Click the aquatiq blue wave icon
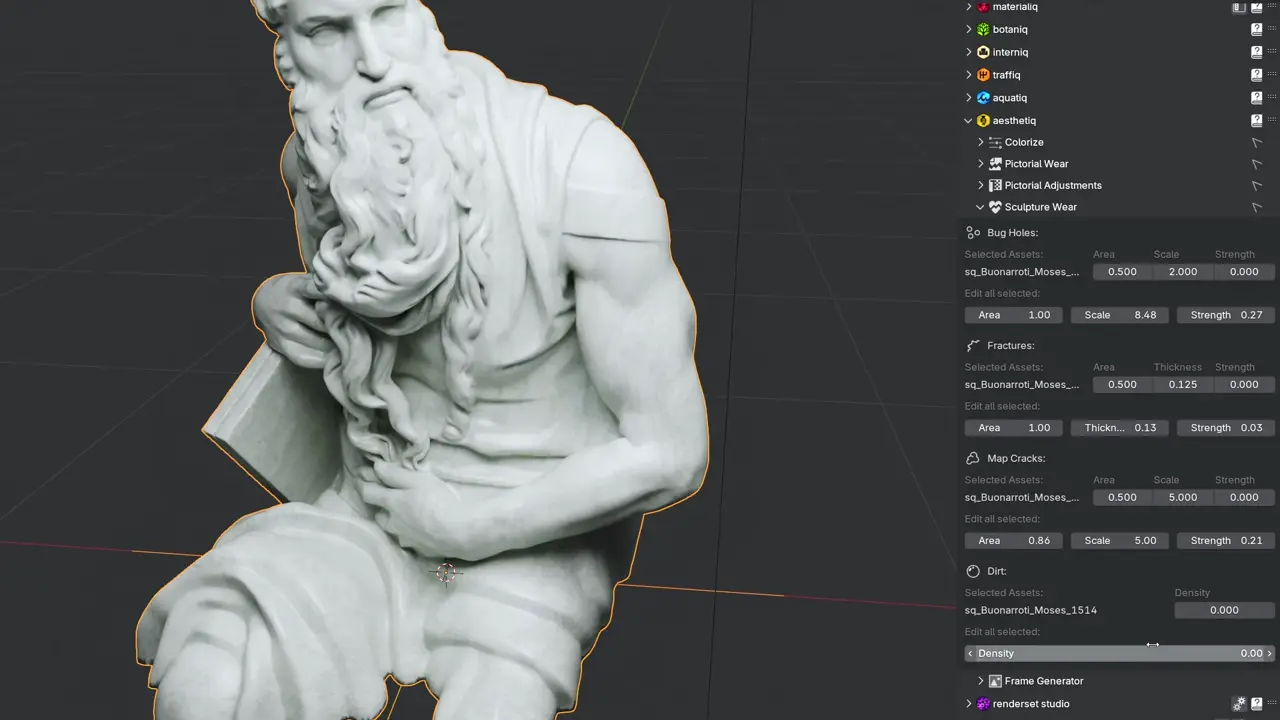Screen dimensions: 1280x720 coord(983,98)
